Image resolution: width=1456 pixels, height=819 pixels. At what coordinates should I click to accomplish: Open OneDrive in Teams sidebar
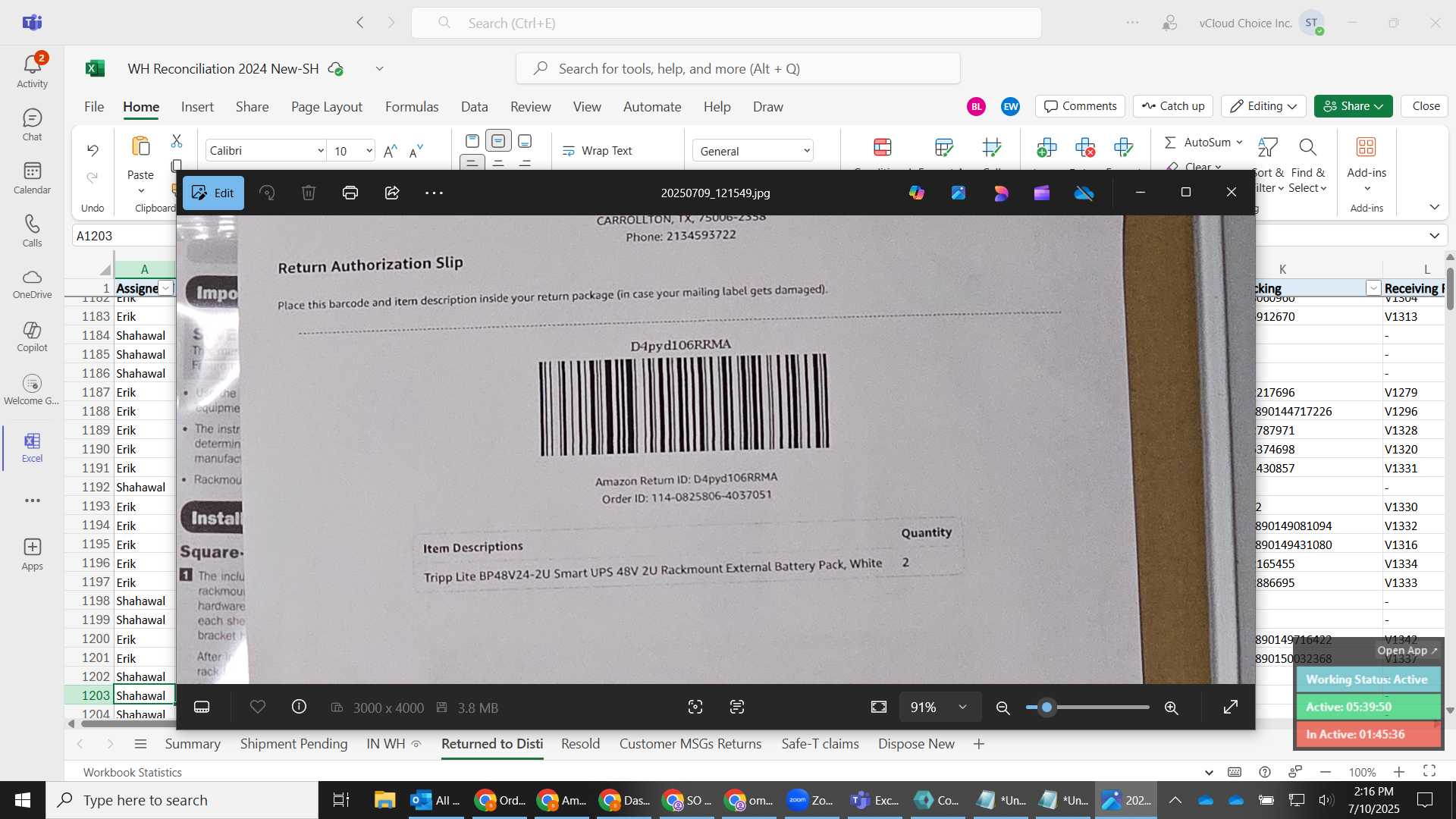point(32,284)
